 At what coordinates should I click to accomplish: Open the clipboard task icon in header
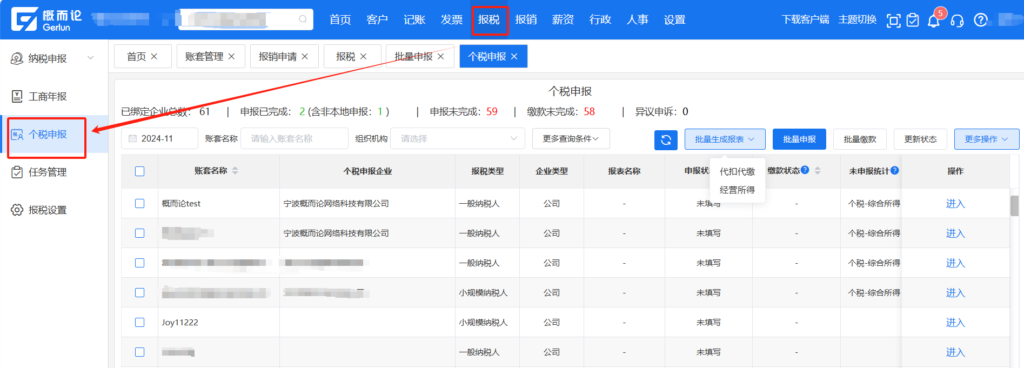(x=913, y=20)
